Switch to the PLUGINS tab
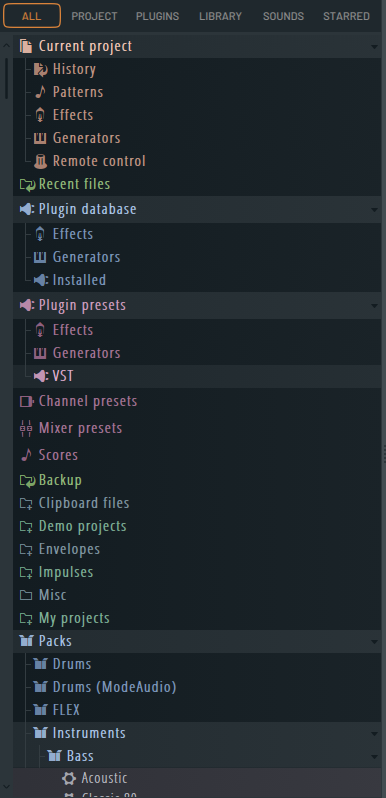This screenshot has width=386, height=798. 157,16
